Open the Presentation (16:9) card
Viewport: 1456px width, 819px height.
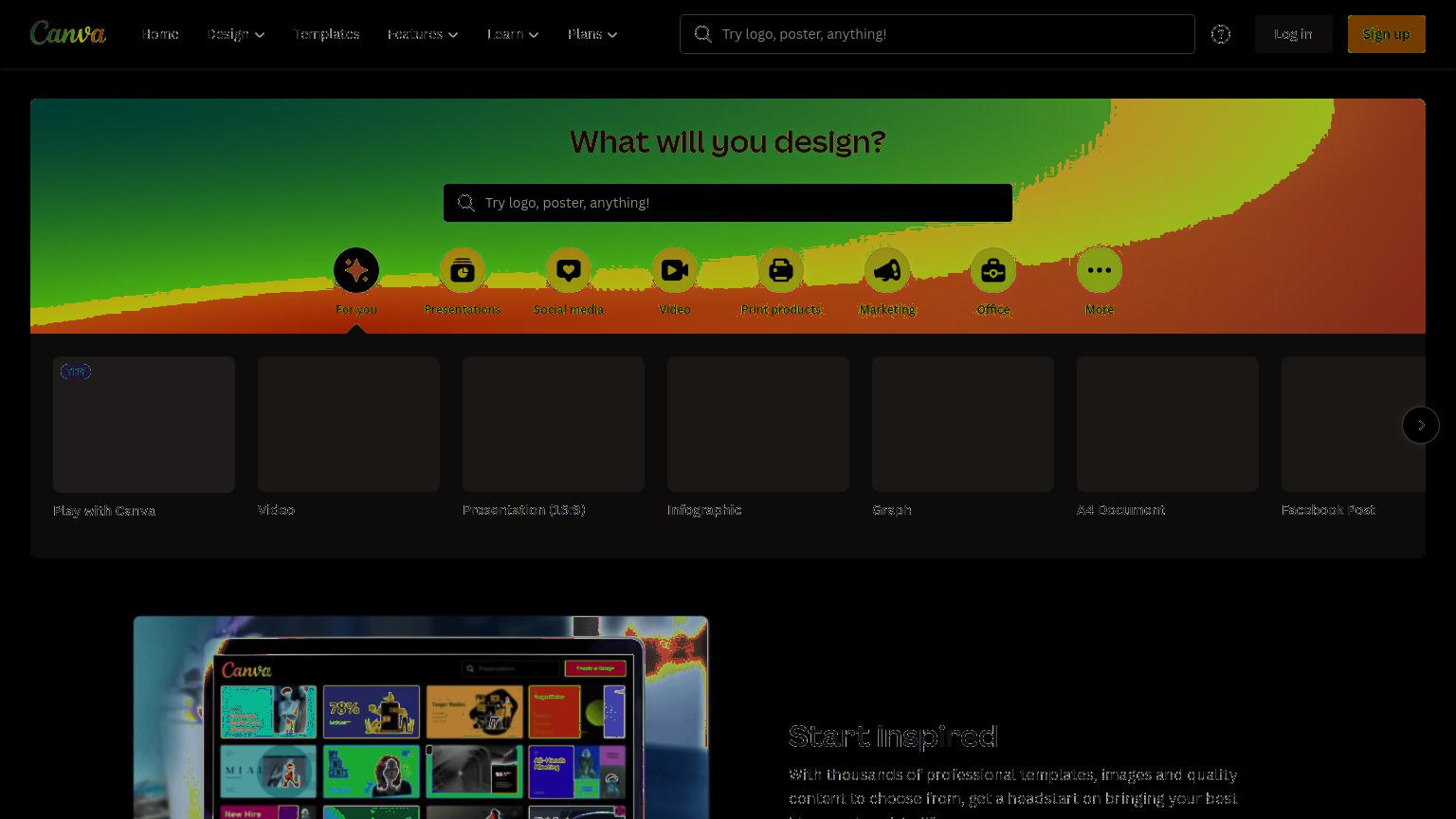pos(554,424)
